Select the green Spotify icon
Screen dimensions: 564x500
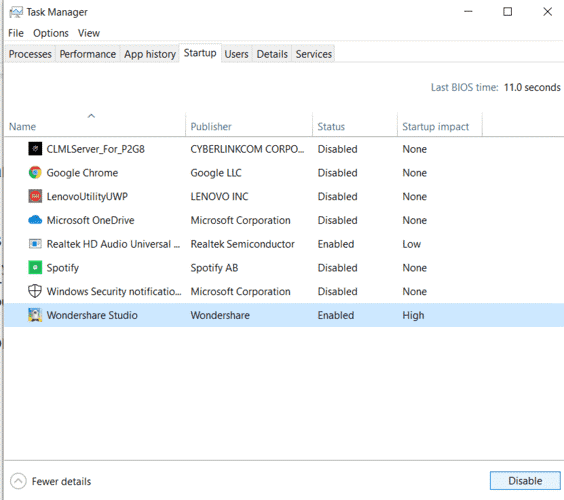[35, 268]
